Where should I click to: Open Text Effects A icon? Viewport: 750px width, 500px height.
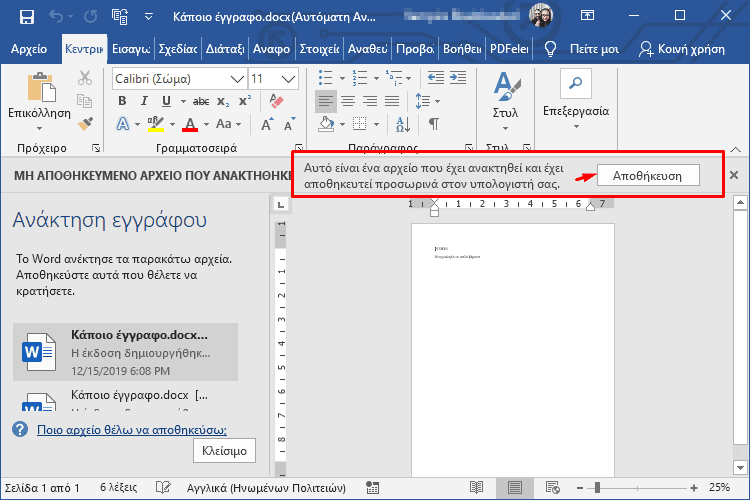click(123, 124)
